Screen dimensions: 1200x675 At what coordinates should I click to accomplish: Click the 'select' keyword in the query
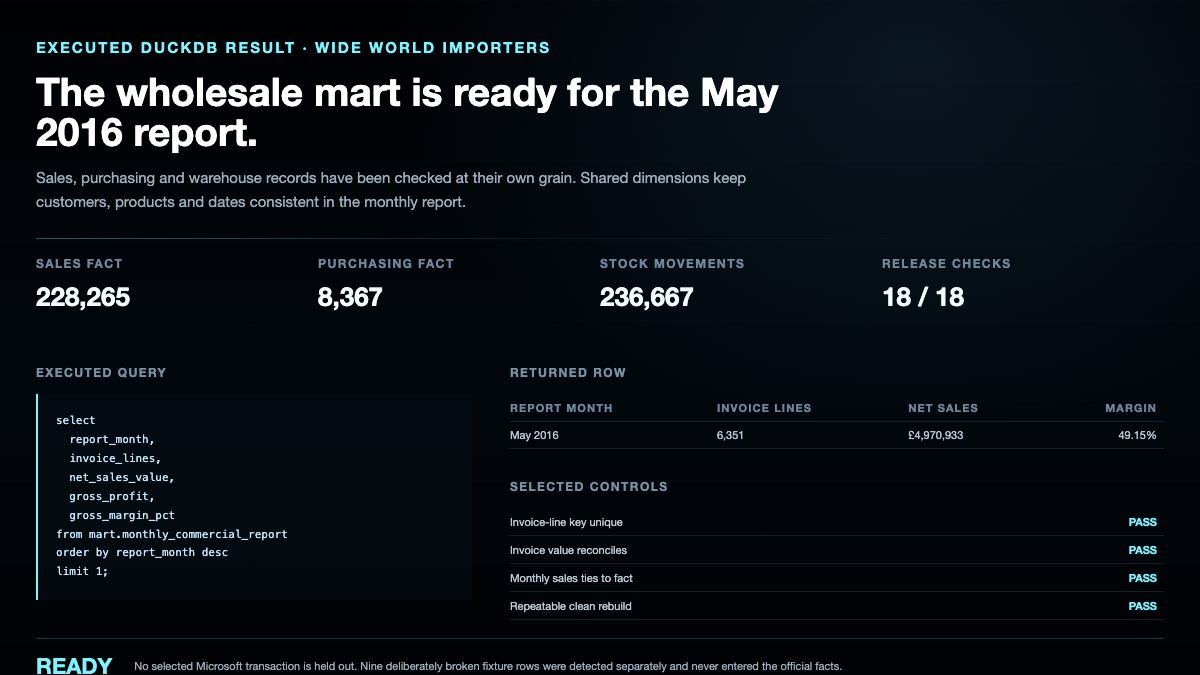point(76,421)
